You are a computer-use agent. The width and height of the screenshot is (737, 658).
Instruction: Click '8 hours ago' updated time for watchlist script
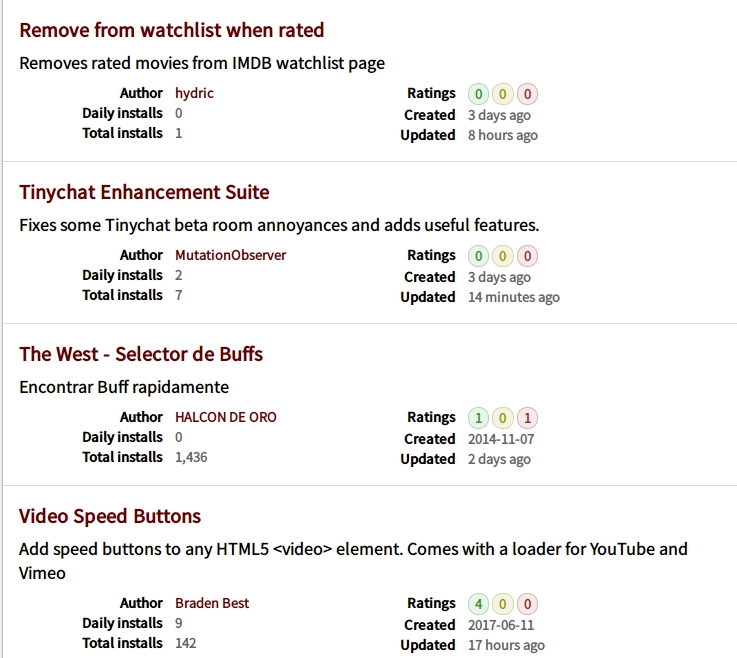(x=502, y=135)
